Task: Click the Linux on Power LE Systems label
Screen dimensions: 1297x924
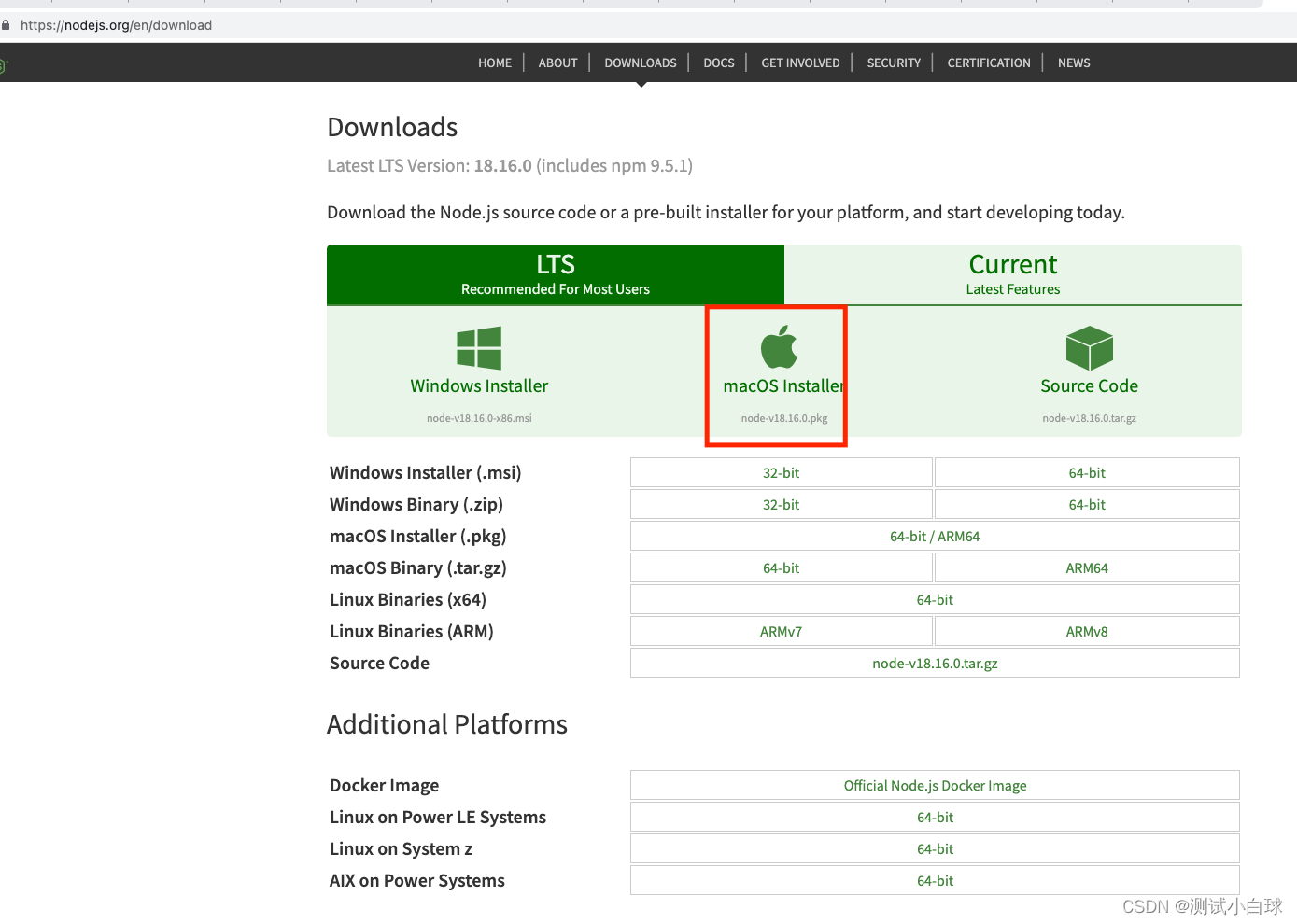Action: coord(438,817)
